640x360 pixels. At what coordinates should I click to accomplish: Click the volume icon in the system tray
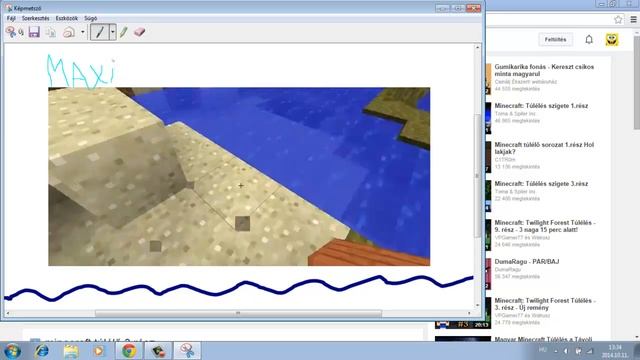566,351
